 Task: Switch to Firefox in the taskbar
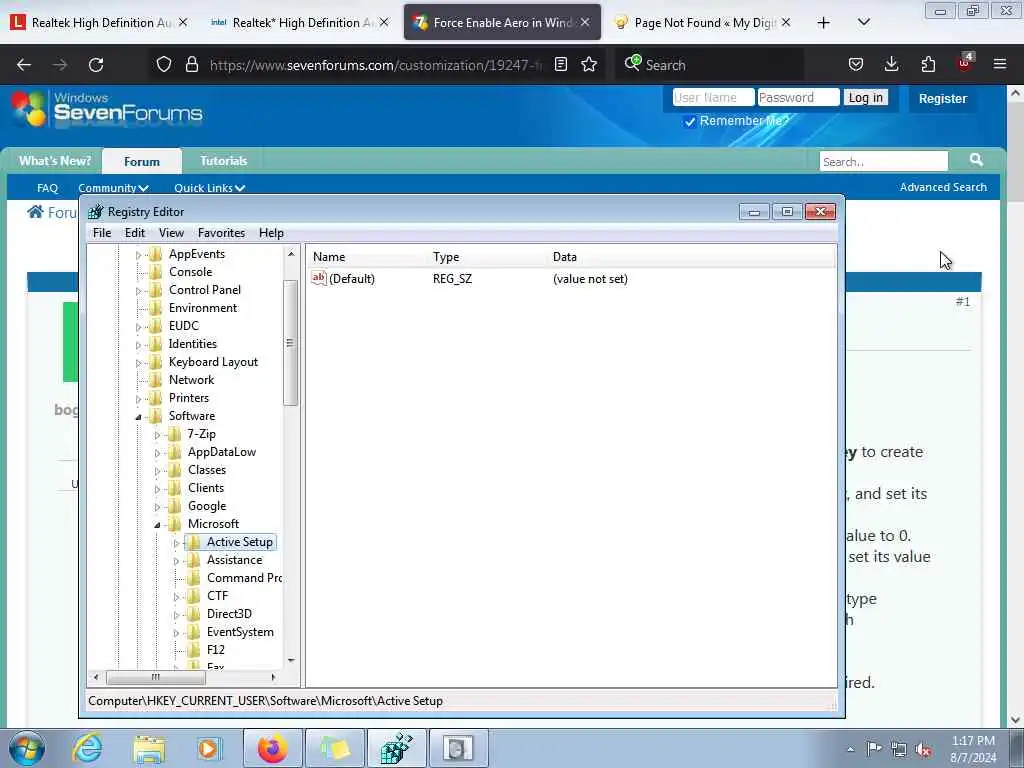tap(272, 748)
